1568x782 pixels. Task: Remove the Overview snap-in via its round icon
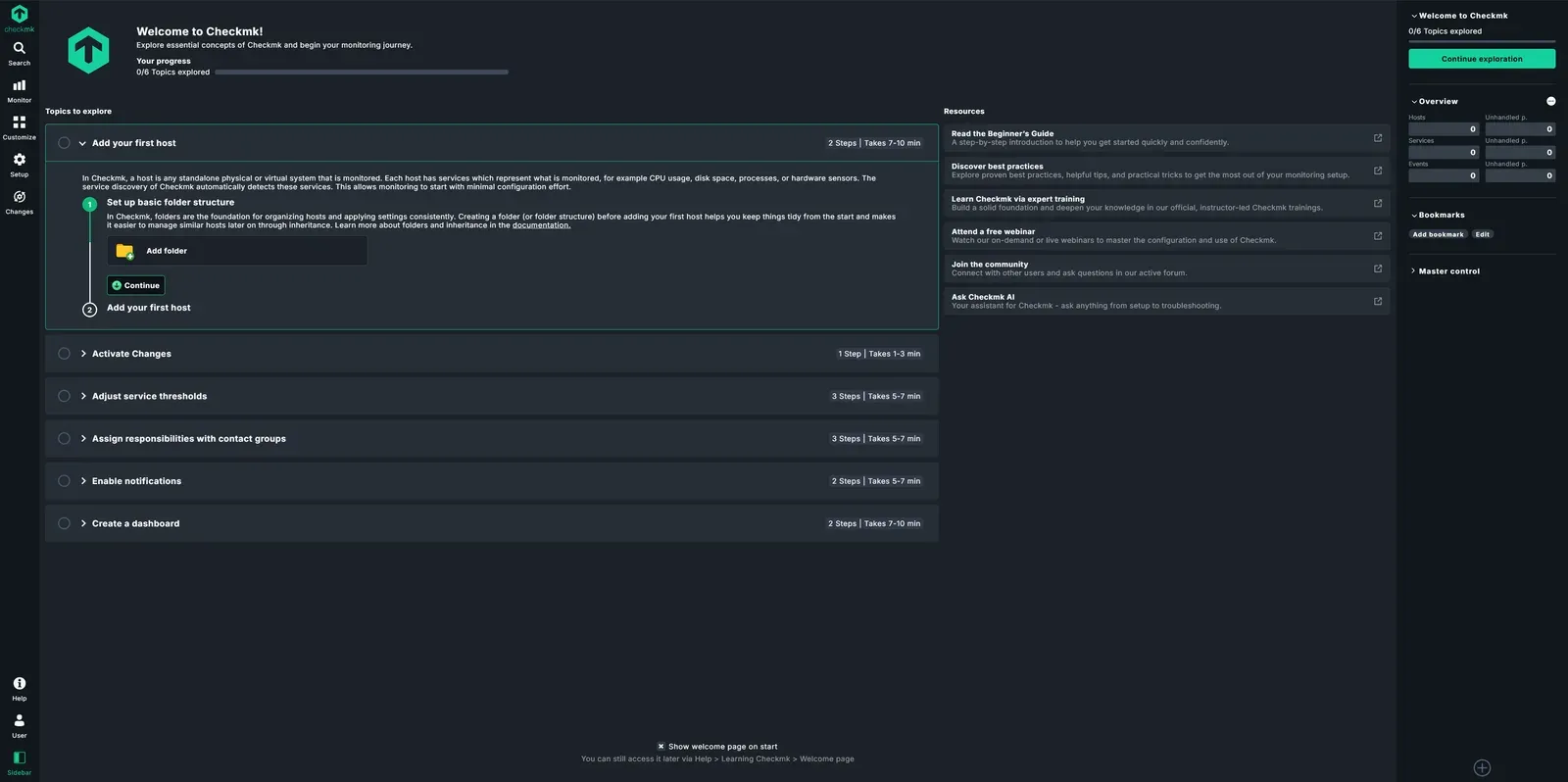pyautogui.click(x=1550, y=101)
